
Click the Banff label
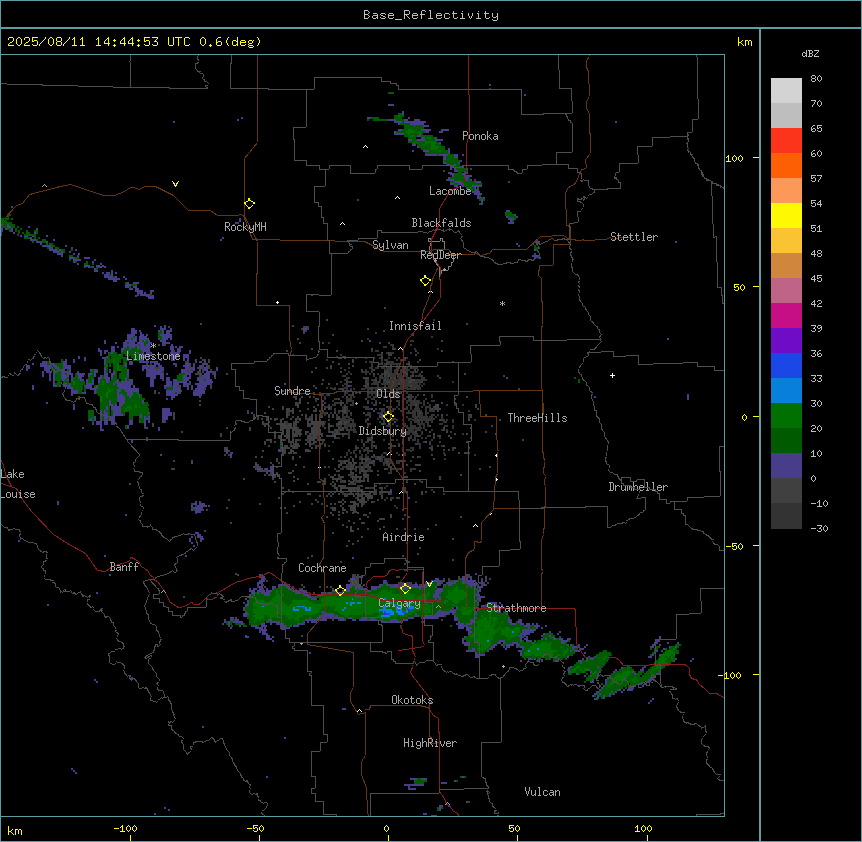[x=124, y=567]
